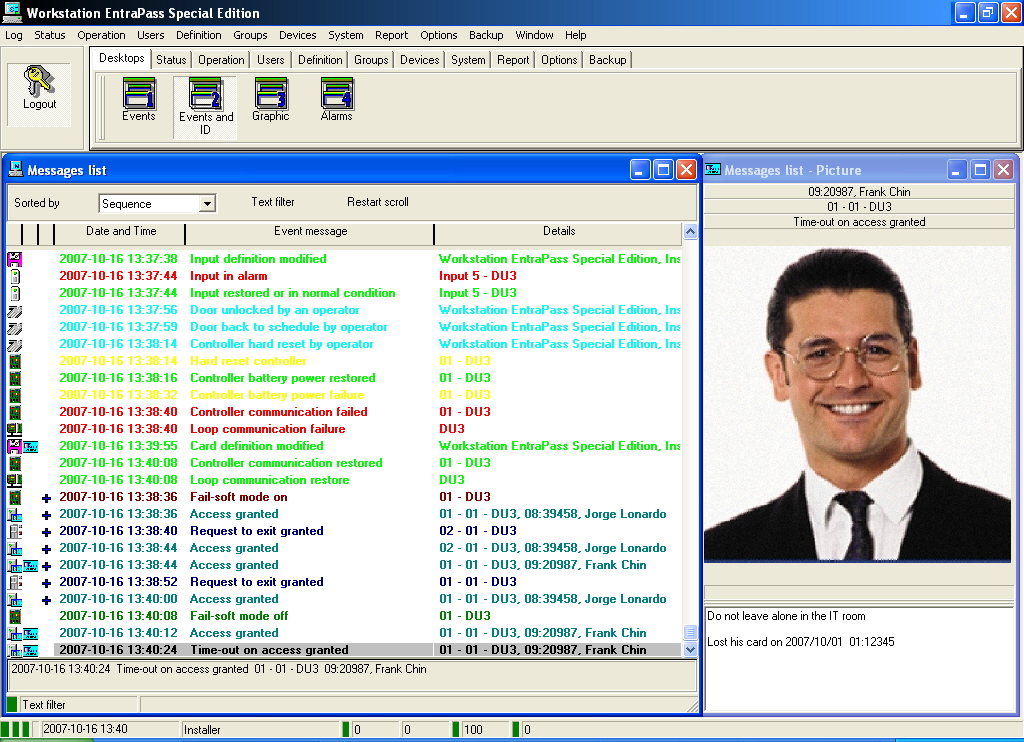
Task: Click details of 13:40:00 Access granted row
Action: (552, 599)
